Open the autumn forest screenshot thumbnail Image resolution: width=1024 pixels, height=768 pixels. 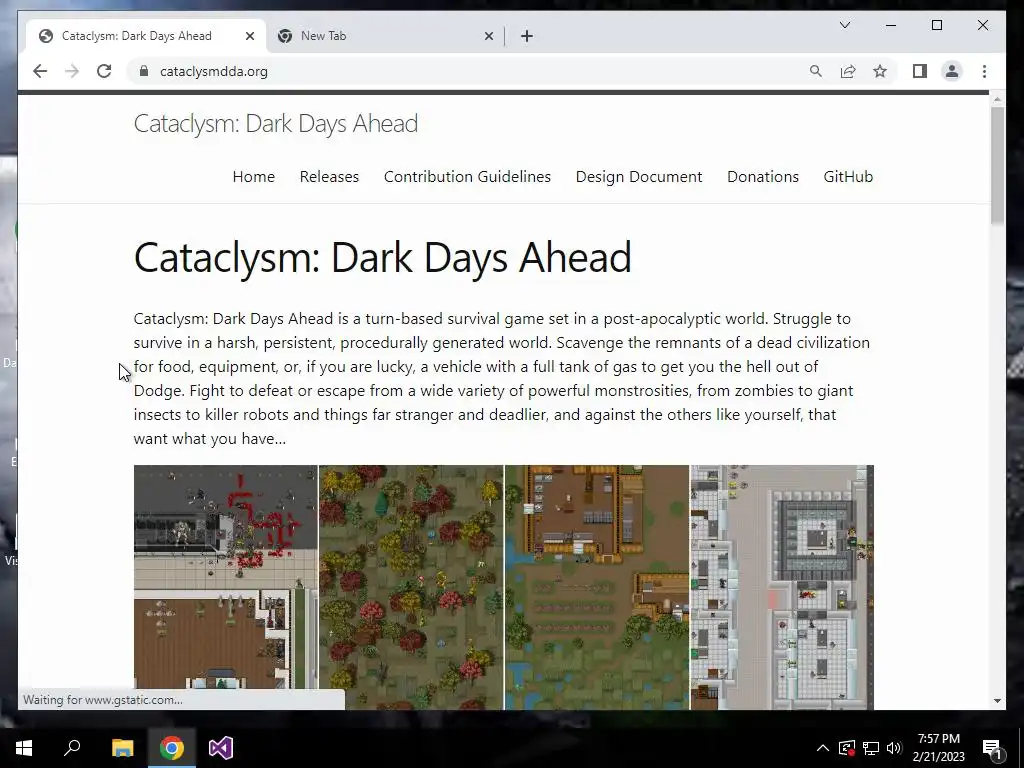click(x=411, y=587)
